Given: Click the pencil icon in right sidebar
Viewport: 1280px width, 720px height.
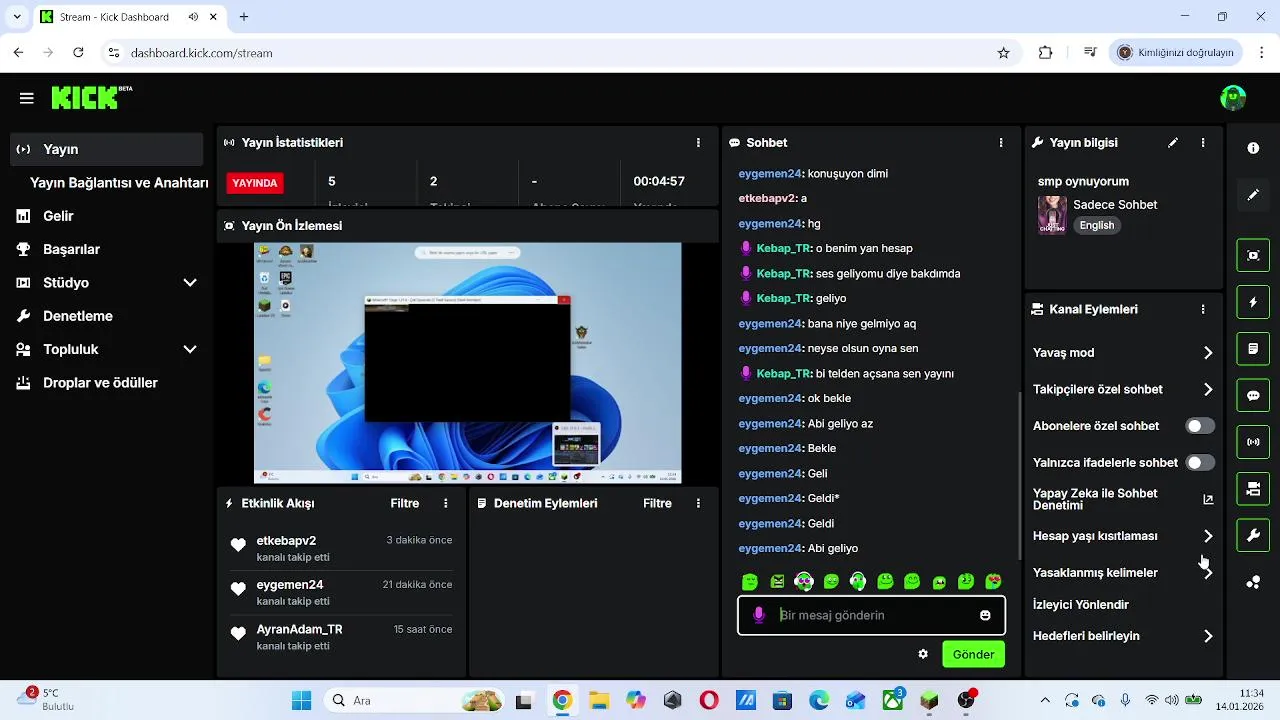Looking at the screenshot, I should point(1253,195).
